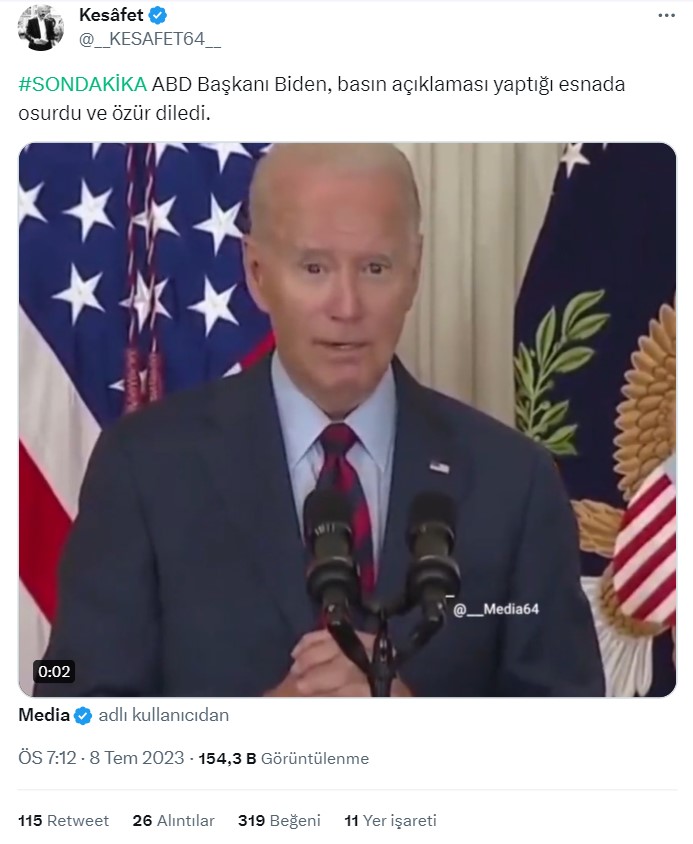Open the #SONDAKİKA hashtag
The image size is (693, 844).
[x=82, y=85]
